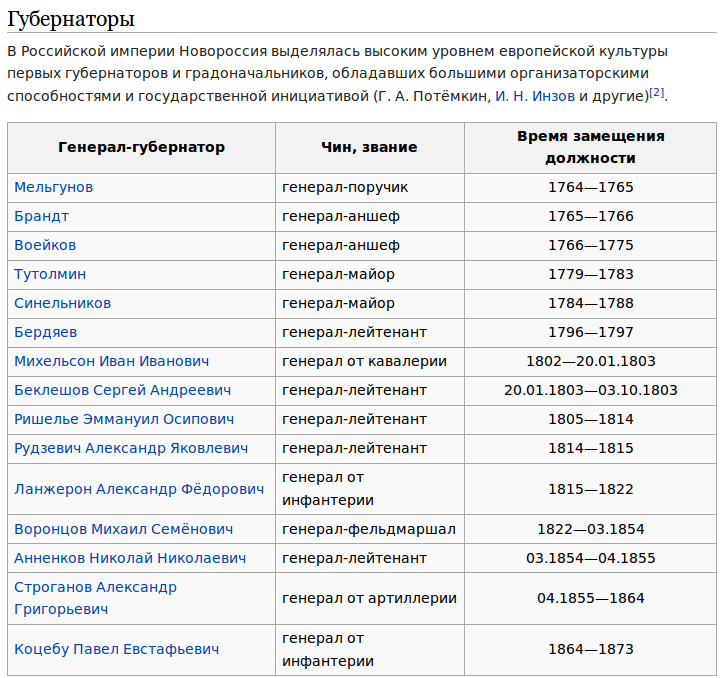This screenshot has height=678, width=722.
Task: Click column header Генерал-губернатор
Action: 141,147
